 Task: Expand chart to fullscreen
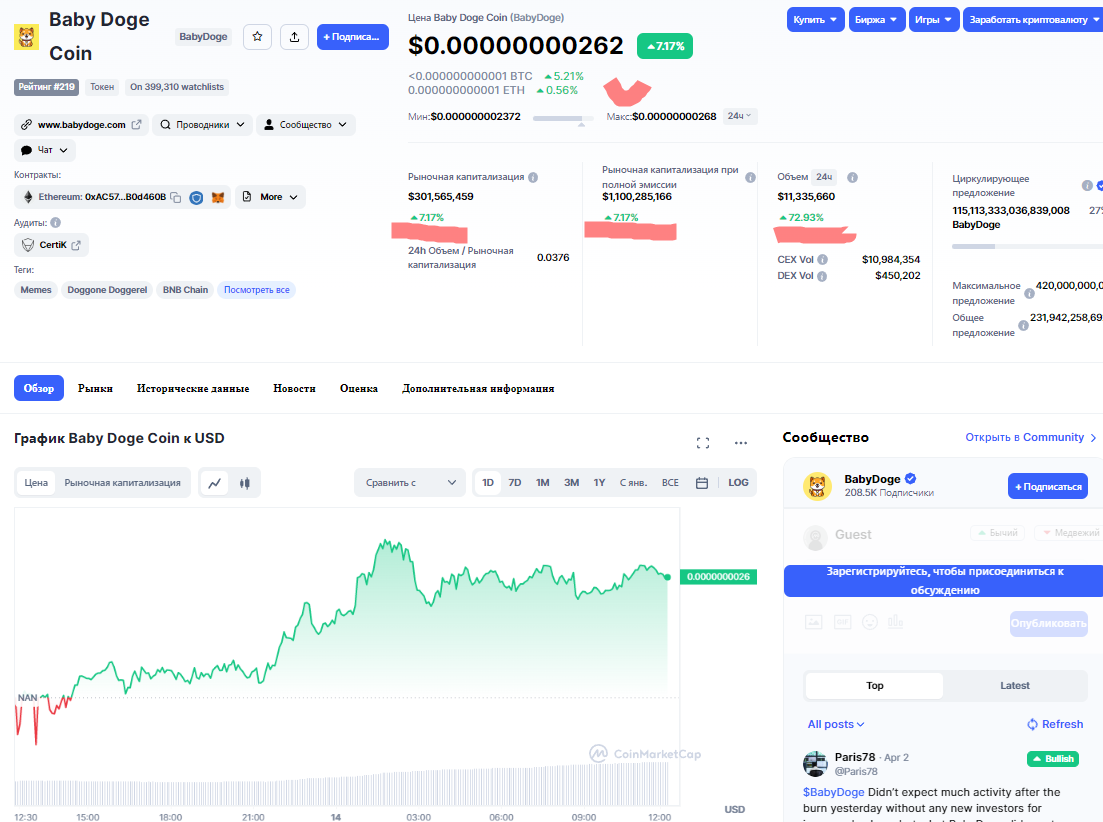tap(703, 443)
